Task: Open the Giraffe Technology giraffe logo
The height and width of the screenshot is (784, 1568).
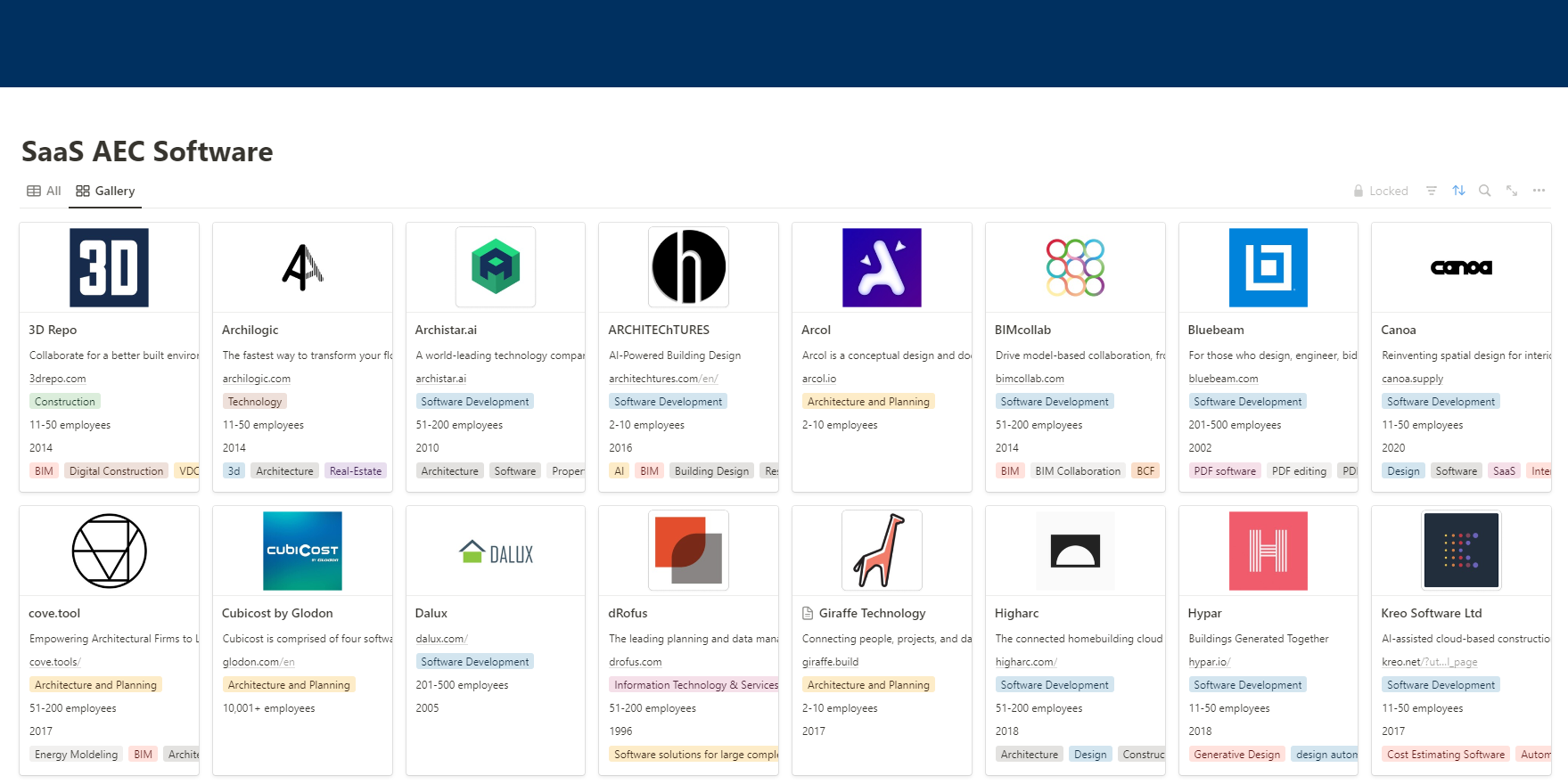Action: [x=882, y=551]
